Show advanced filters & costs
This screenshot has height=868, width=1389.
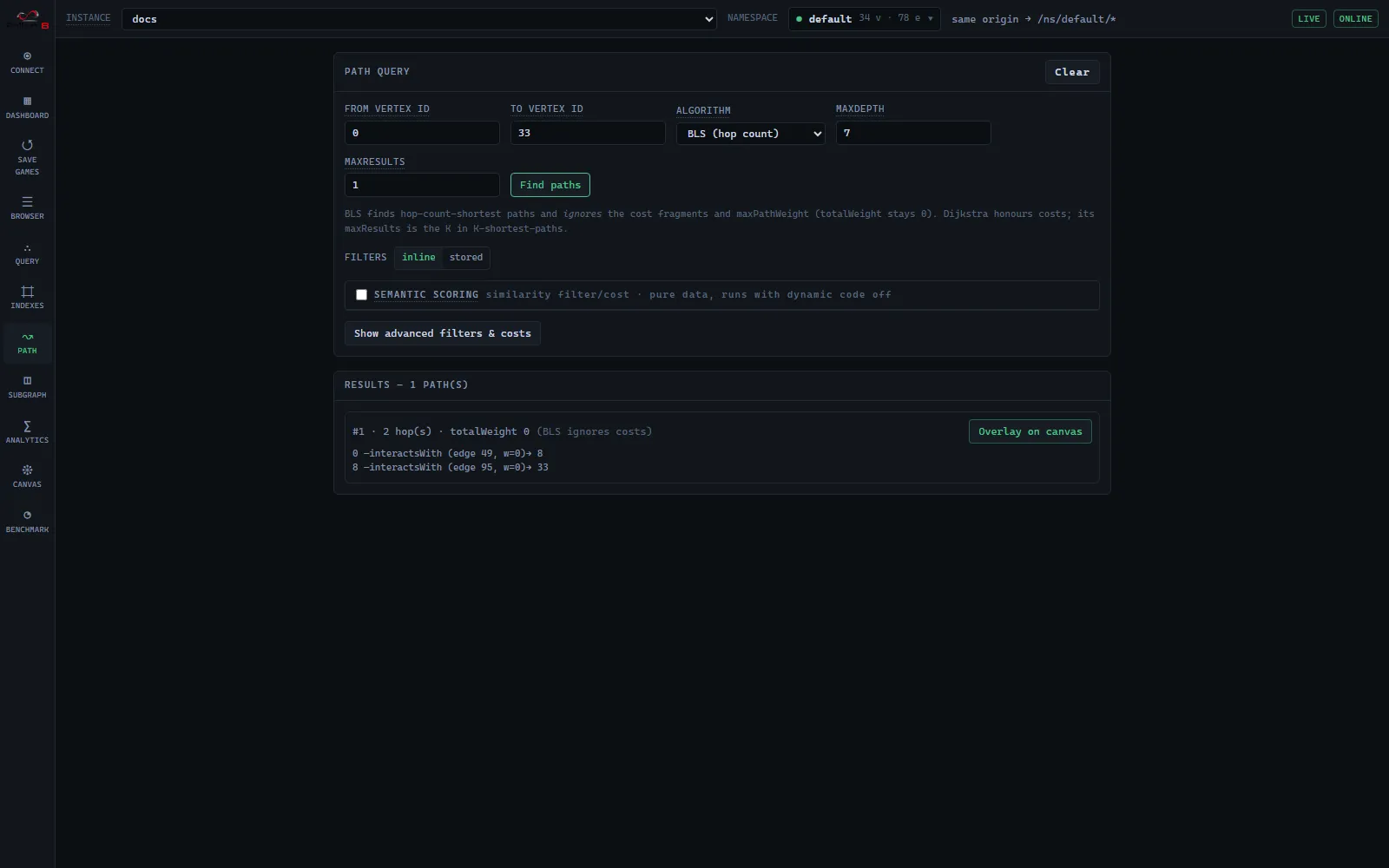coord(443,333)
